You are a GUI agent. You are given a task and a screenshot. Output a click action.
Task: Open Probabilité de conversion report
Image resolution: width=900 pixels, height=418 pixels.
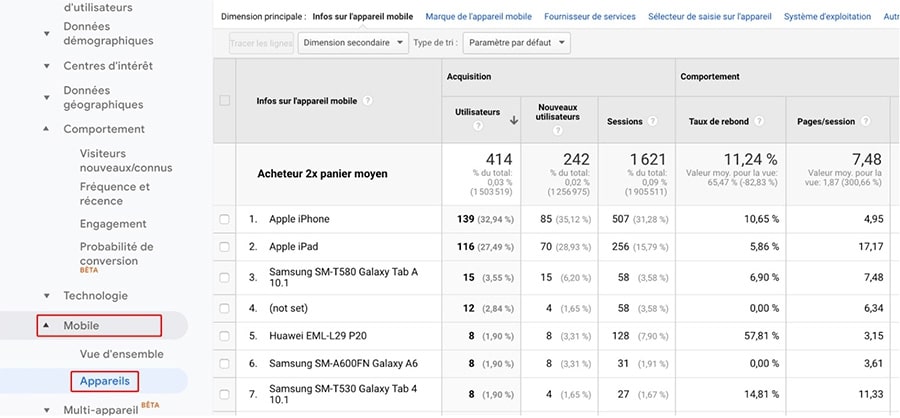117,254
